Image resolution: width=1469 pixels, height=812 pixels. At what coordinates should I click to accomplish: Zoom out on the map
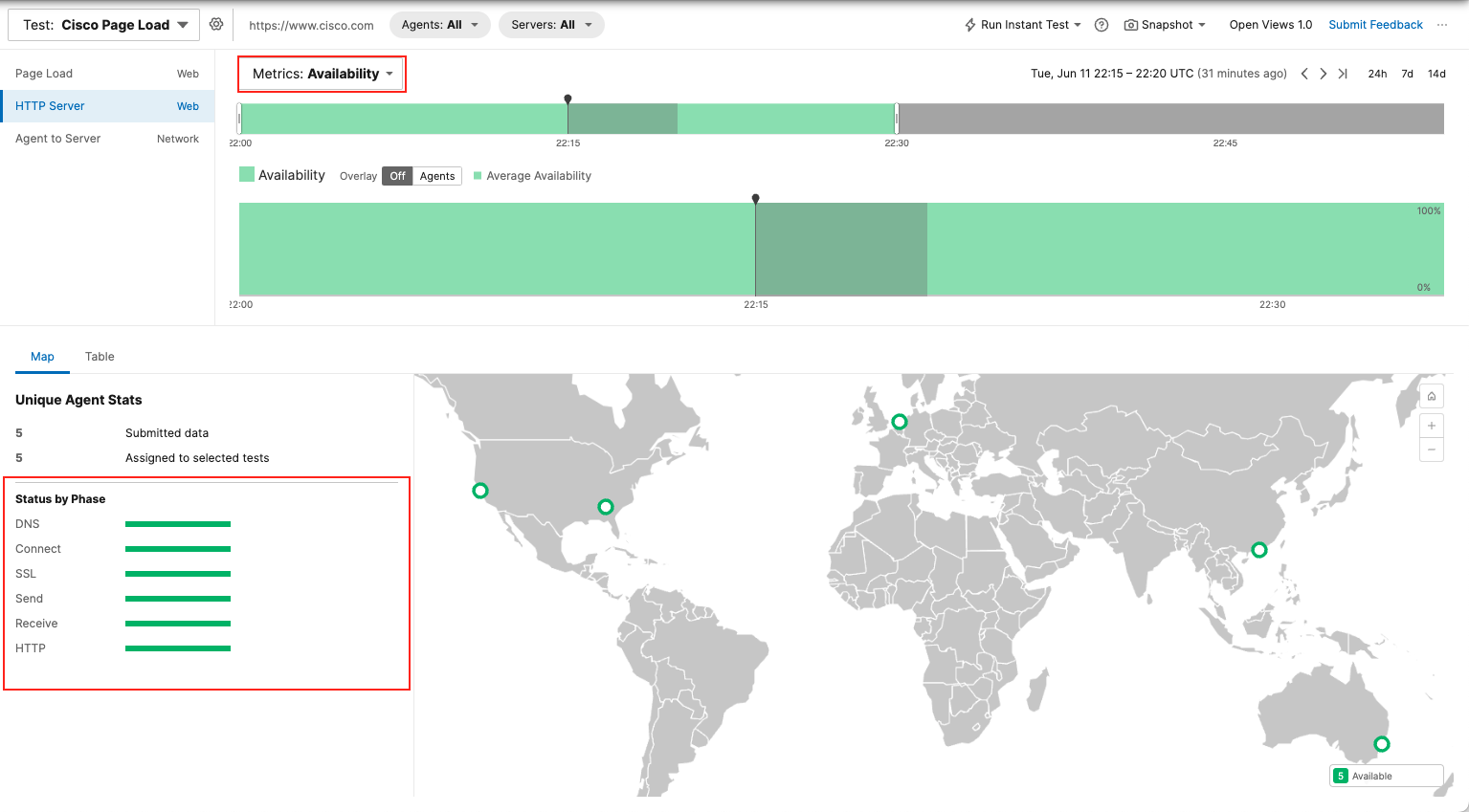pyautogui.click(x=1432, y=450)
